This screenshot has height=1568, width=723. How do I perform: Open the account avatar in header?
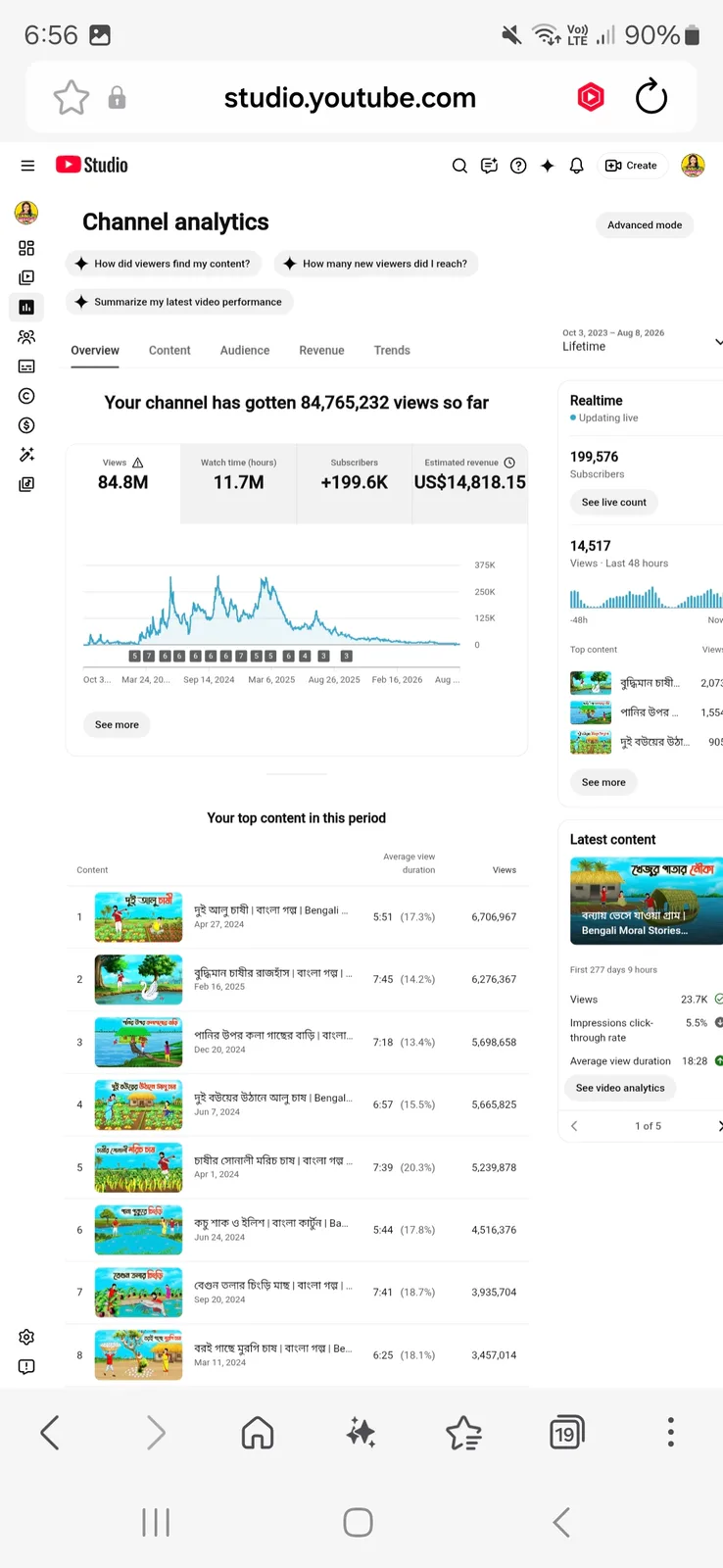coord(693,166)
